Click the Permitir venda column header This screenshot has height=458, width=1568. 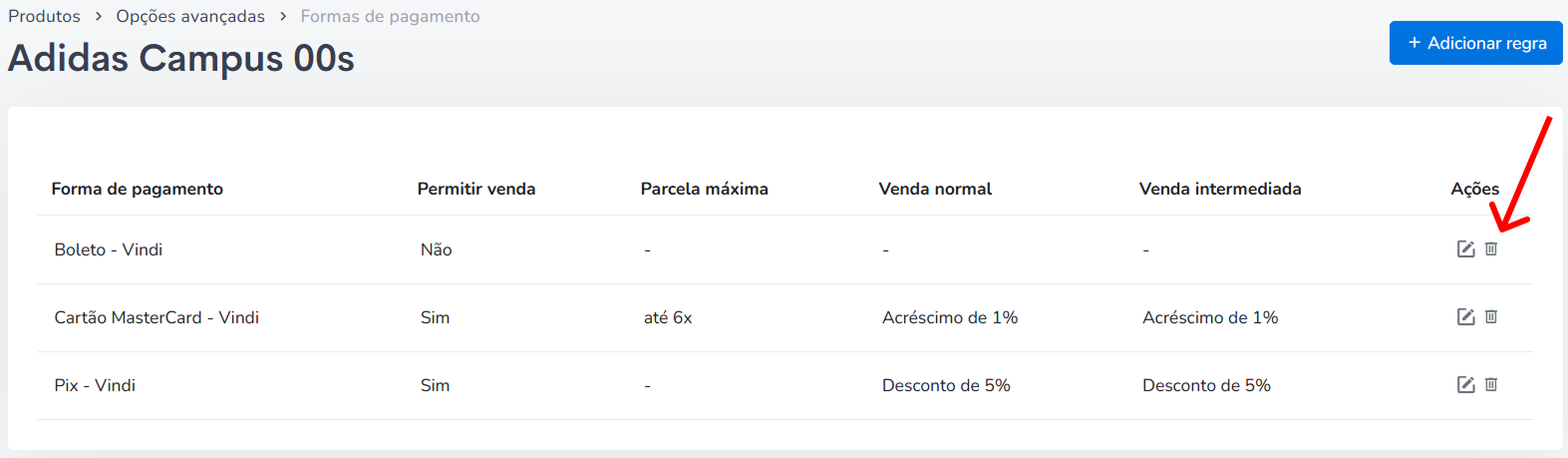[x=476, y=189]
